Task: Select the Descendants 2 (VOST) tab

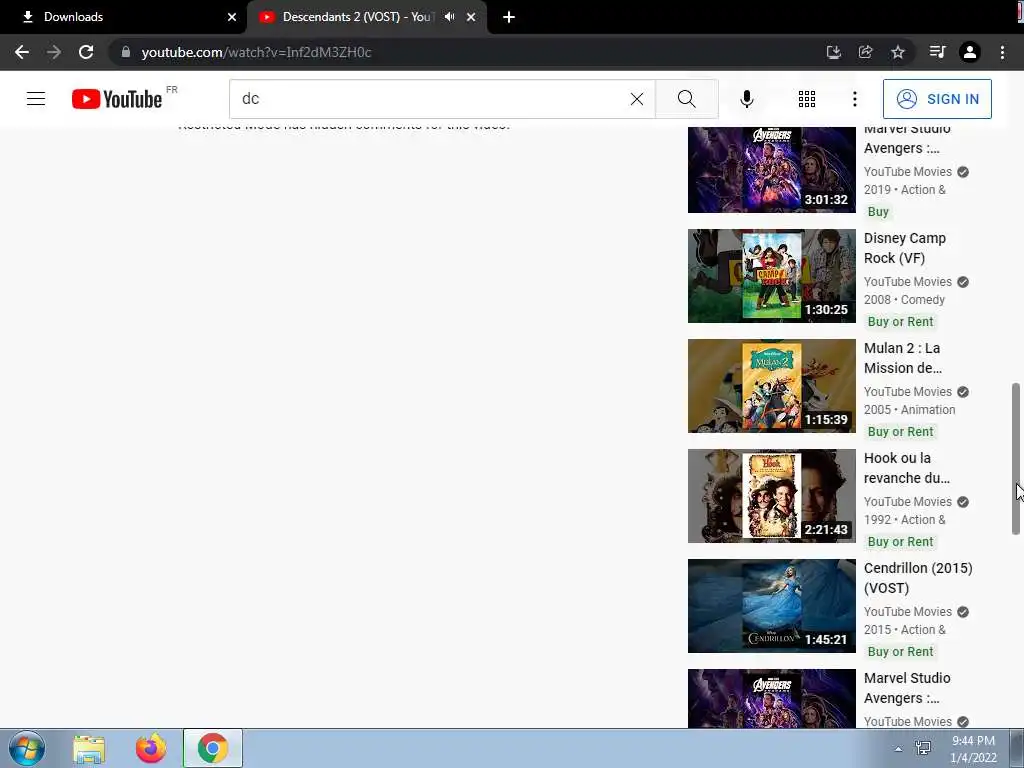Action: tap(356, 17)
